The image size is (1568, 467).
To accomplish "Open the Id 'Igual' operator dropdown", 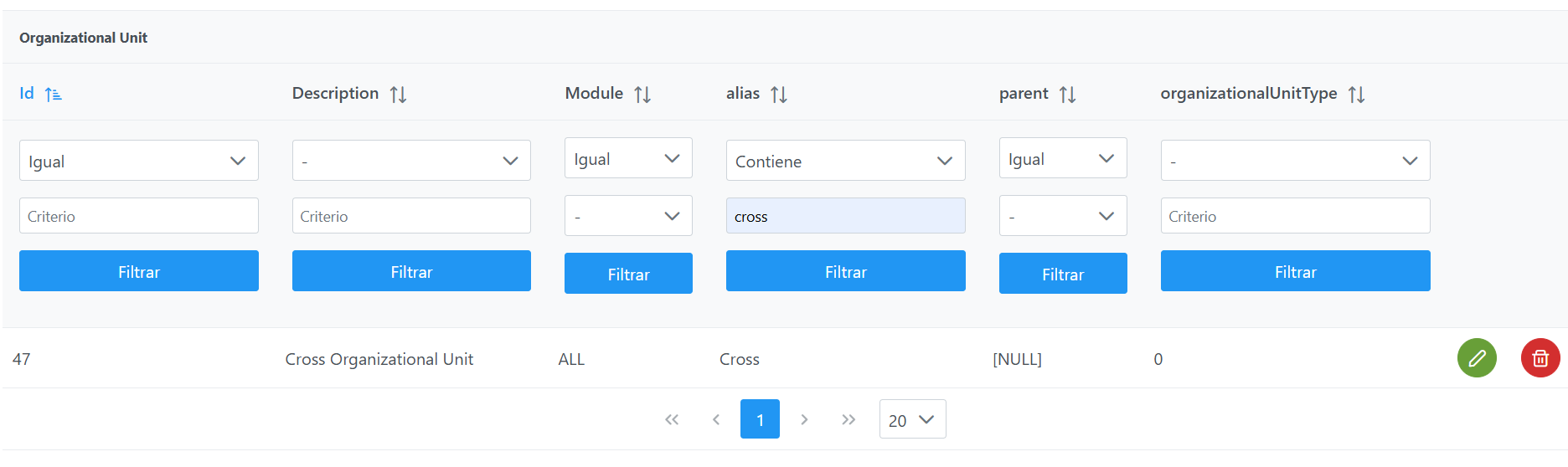I will coord(138,161).
